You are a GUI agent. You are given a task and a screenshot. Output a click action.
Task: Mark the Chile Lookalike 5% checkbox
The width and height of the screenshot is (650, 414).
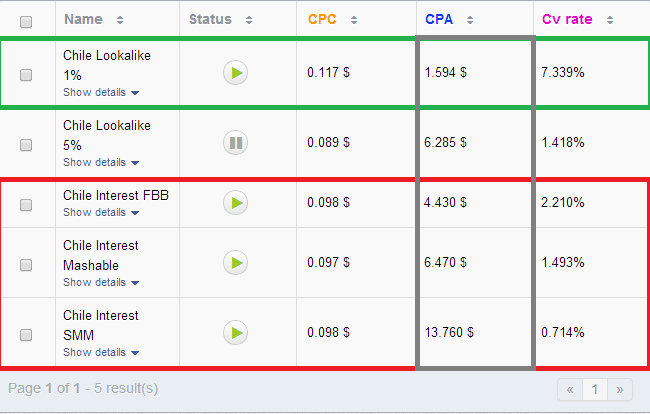[x=26, y=145]
